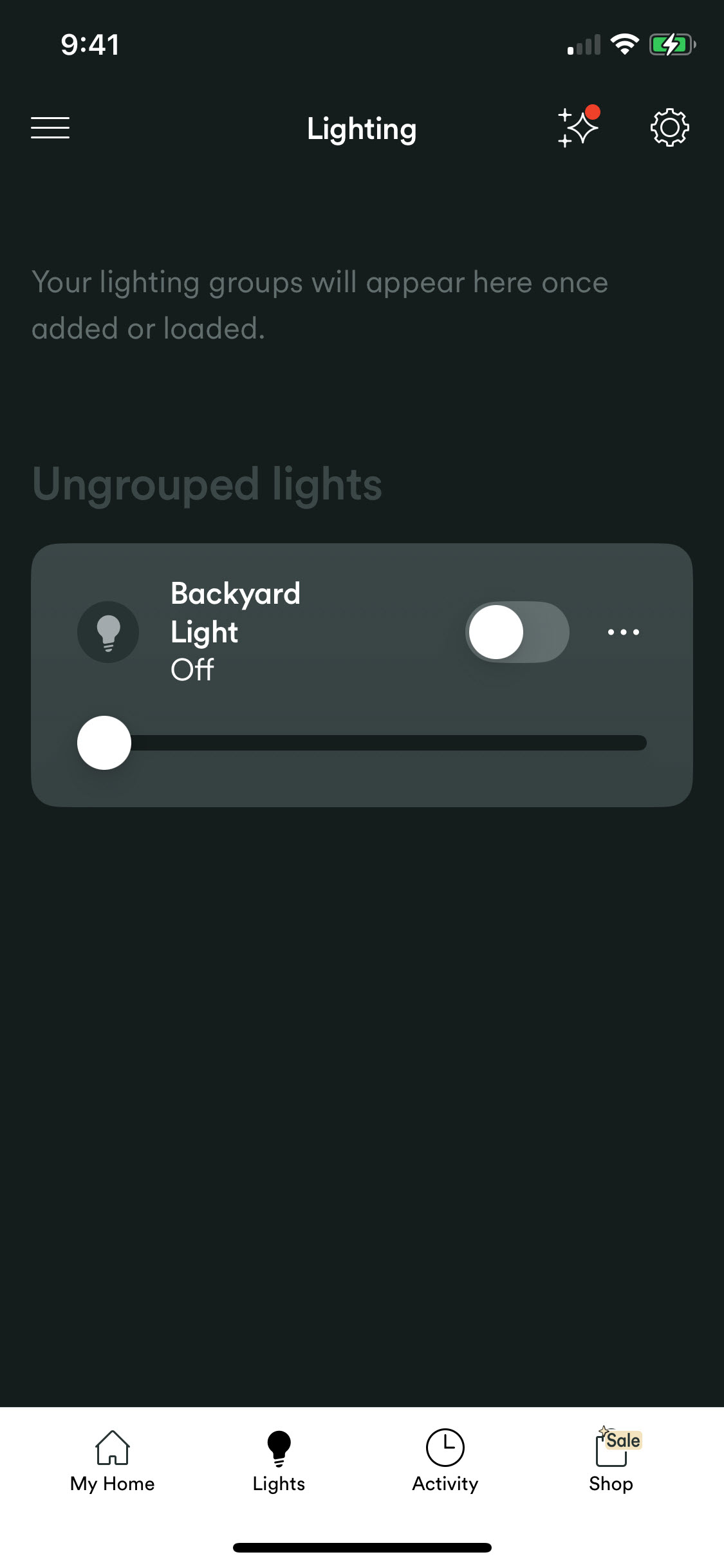Tap the Backyard Light name text
This screenshot has width=724, height=1568.
[x=235, y=612]
